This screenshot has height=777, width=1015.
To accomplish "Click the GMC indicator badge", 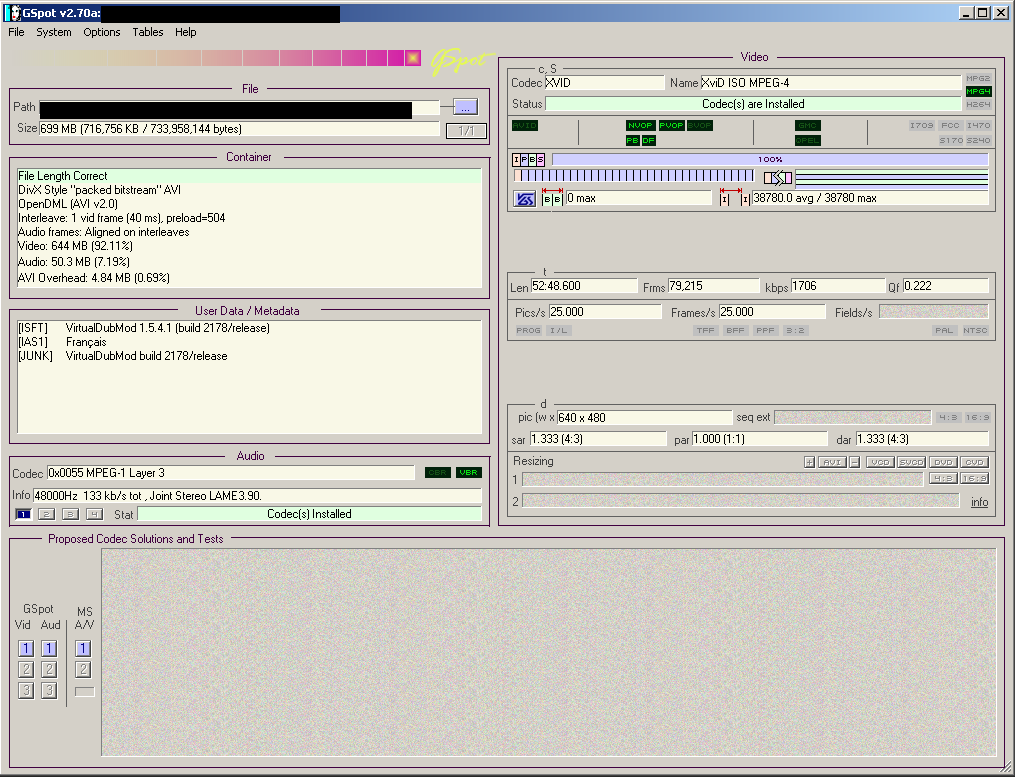I will (x=808, y=126).
